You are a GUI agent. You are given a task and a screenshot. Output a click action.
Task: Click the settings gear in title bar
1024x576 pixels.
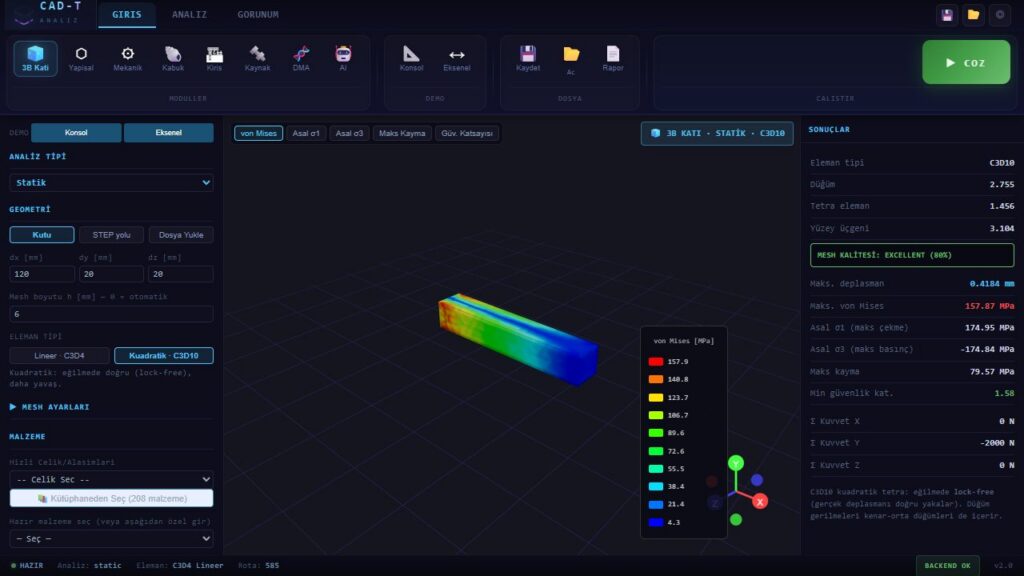click(1000, 14)
